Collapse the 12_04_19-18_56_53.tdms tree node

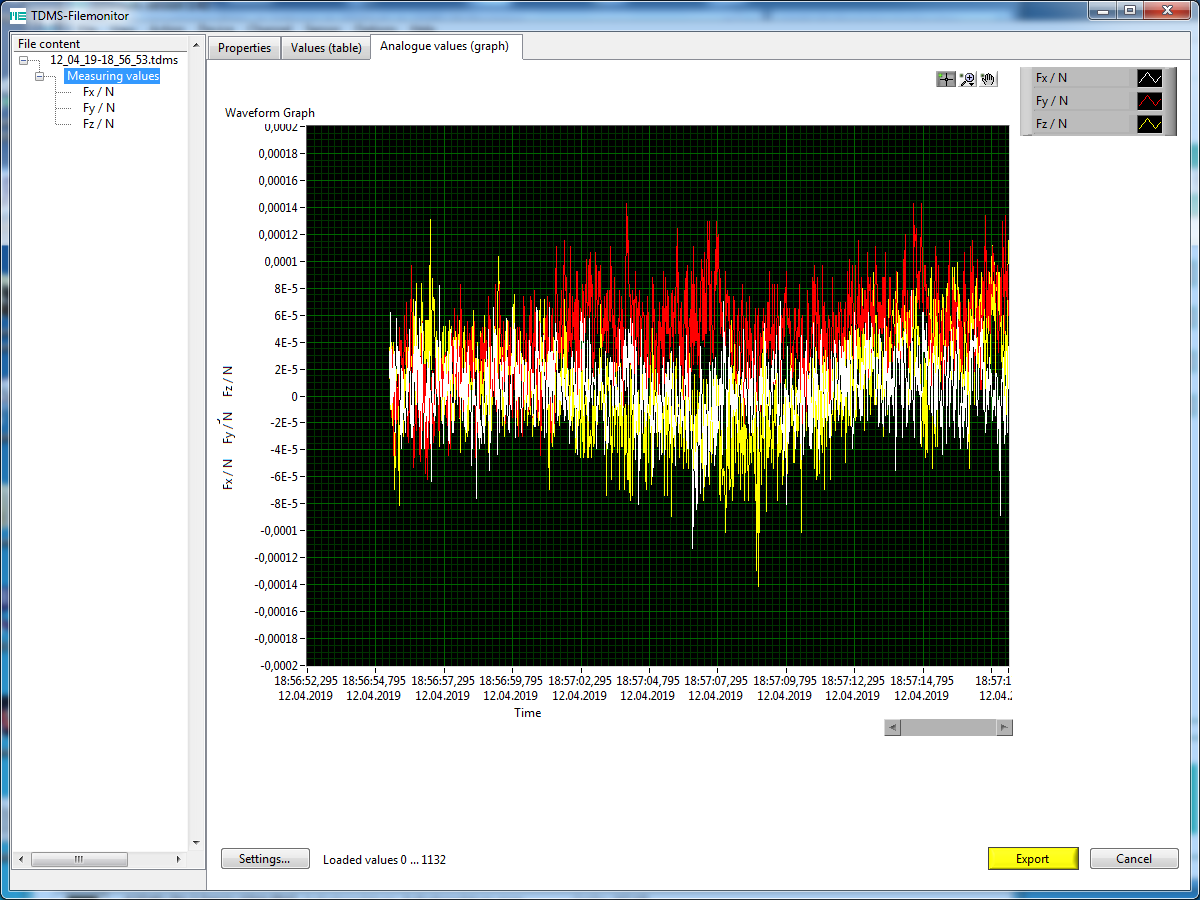click(x=24, y=61)
